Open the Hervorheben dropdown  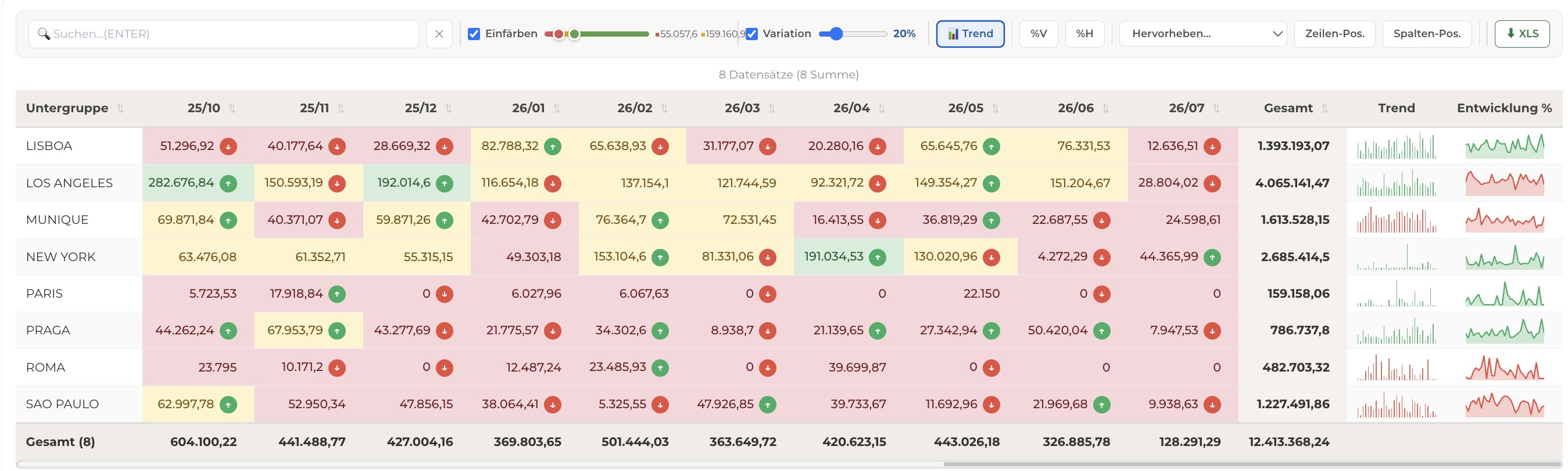[1203, 34]
